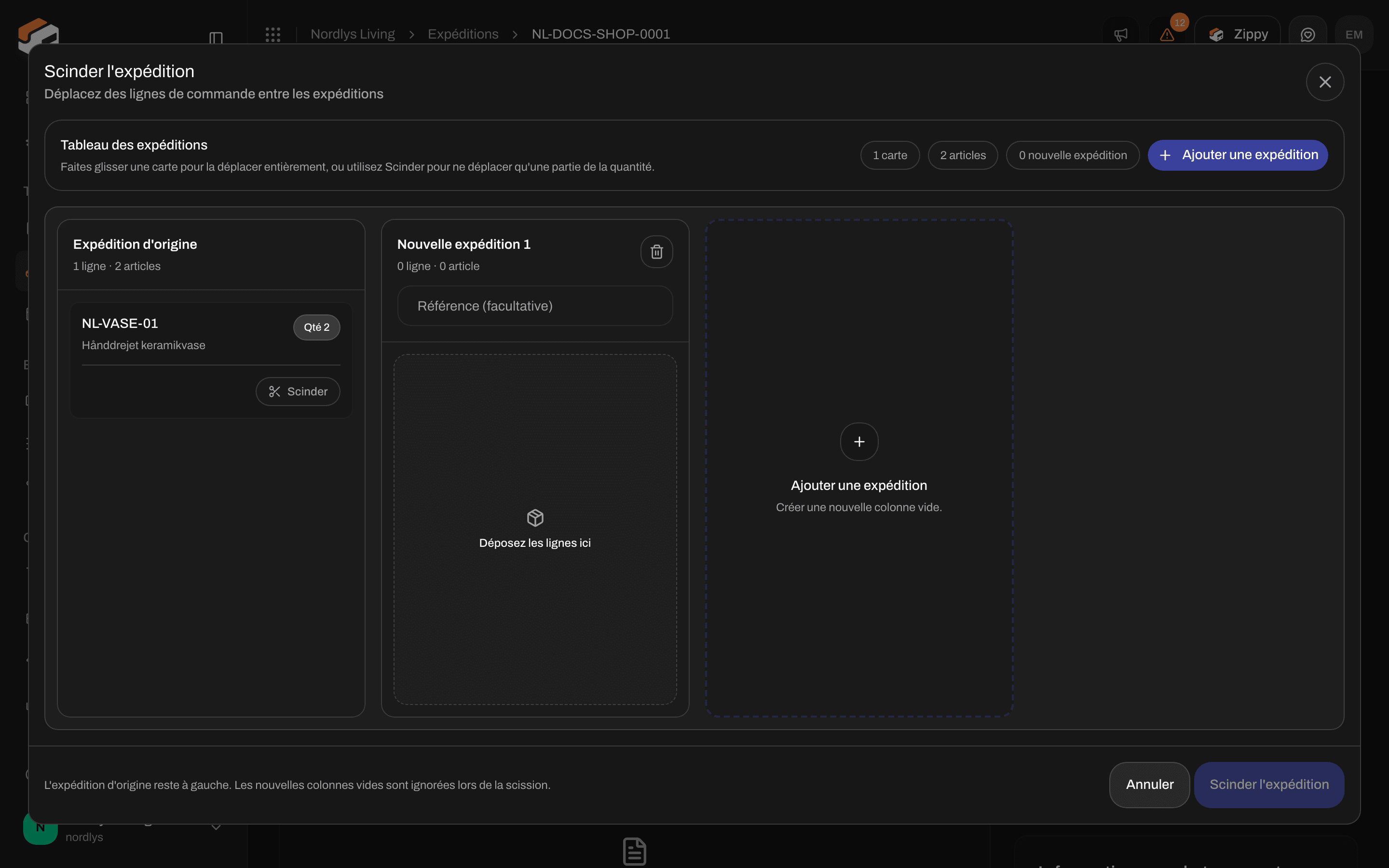The image size is (1389, 868).
Task: Click the package icon in drop zone
Action: point(535,518)
